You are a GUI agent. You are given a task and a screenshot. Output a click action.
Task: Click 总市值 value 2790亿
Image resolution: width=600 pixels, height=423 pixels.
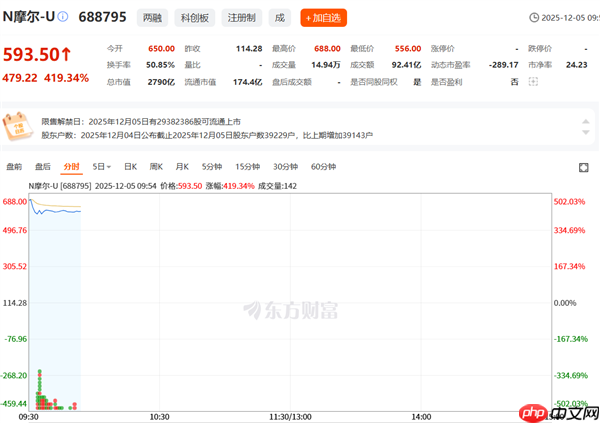[161, 82]
